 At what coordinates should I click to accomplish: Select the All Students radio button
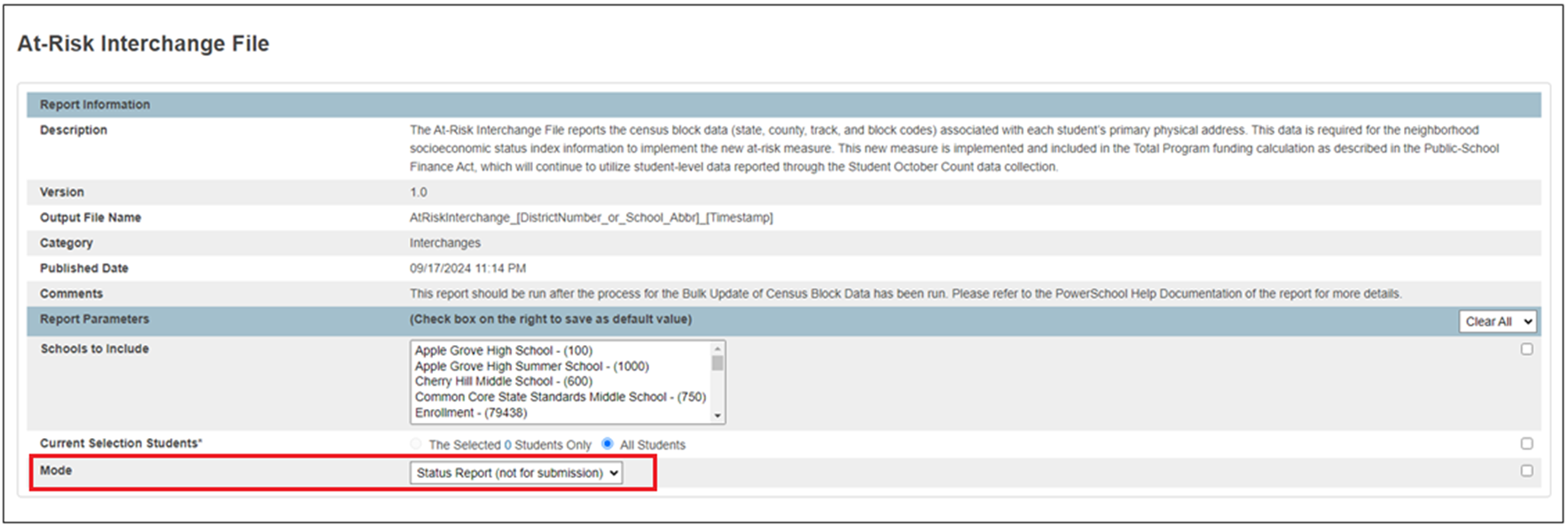[608, 444]
